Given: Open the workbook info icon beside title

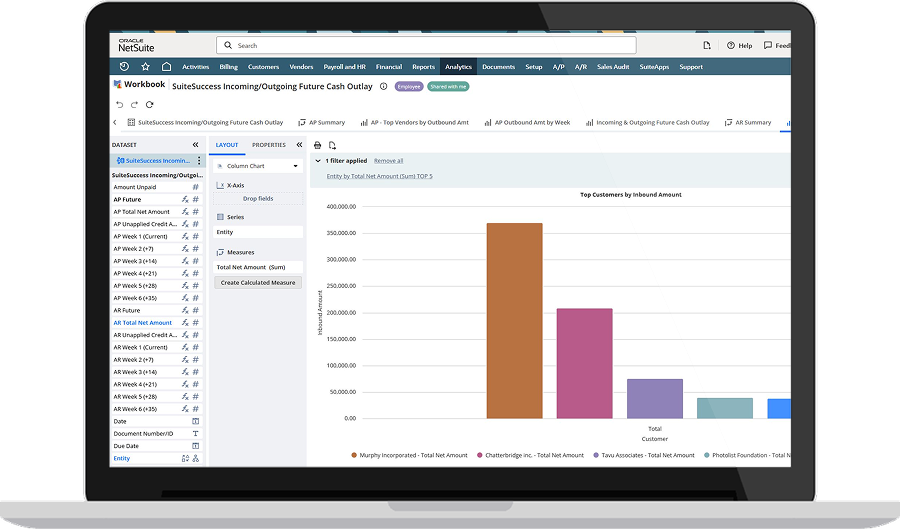Looking at the screenshot, I should pos(384,87).
